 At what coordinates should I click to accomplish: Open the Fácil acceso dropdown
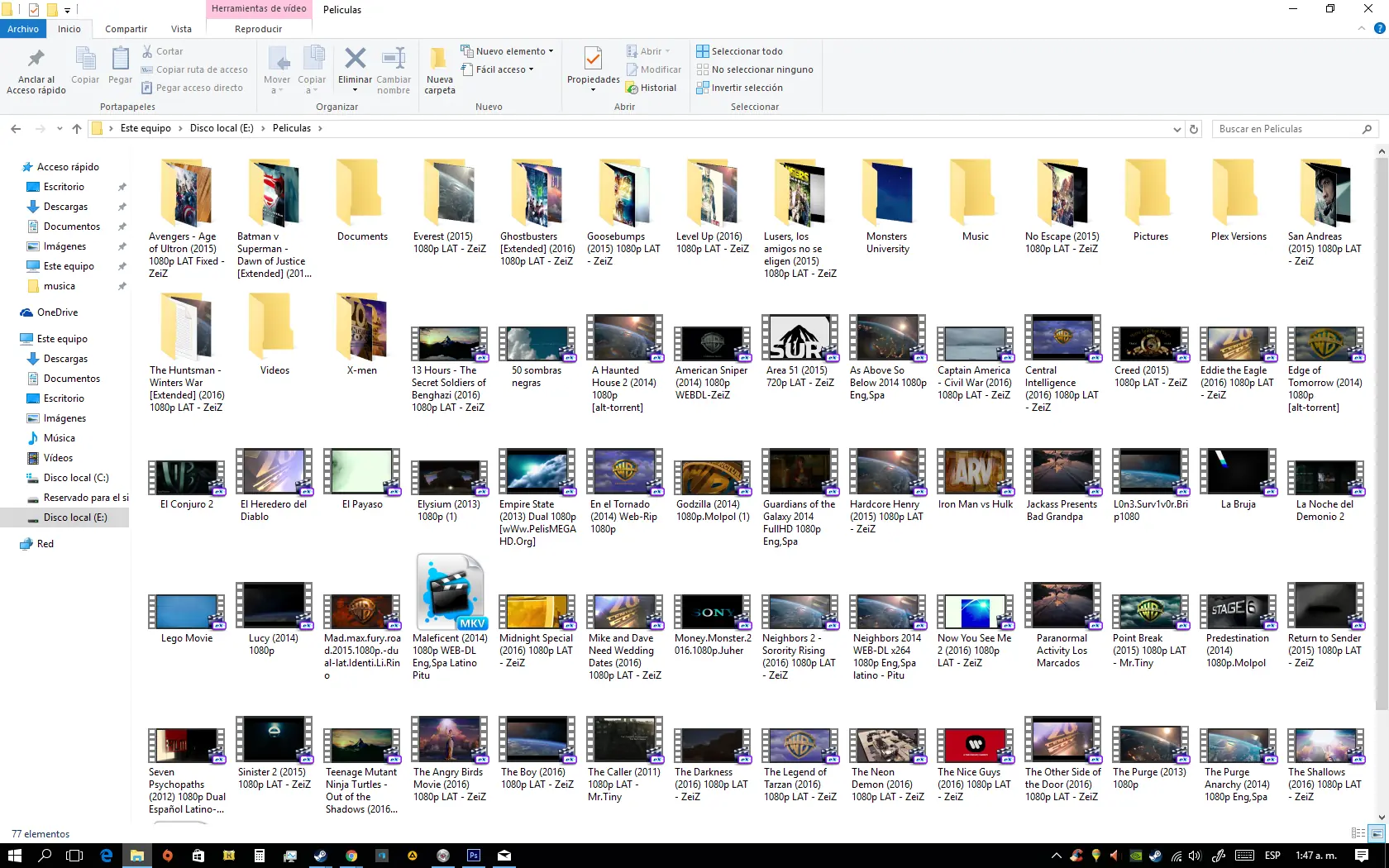click(497, 69)
